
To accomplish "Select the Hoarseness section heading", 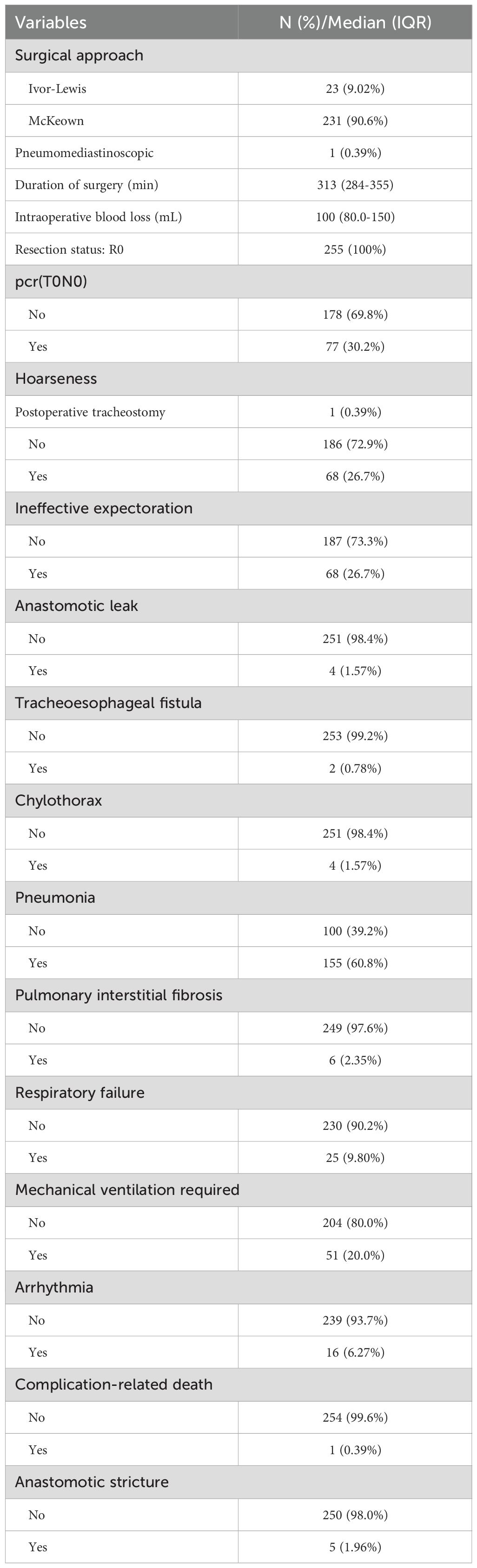I will click(x=56, y=379).
